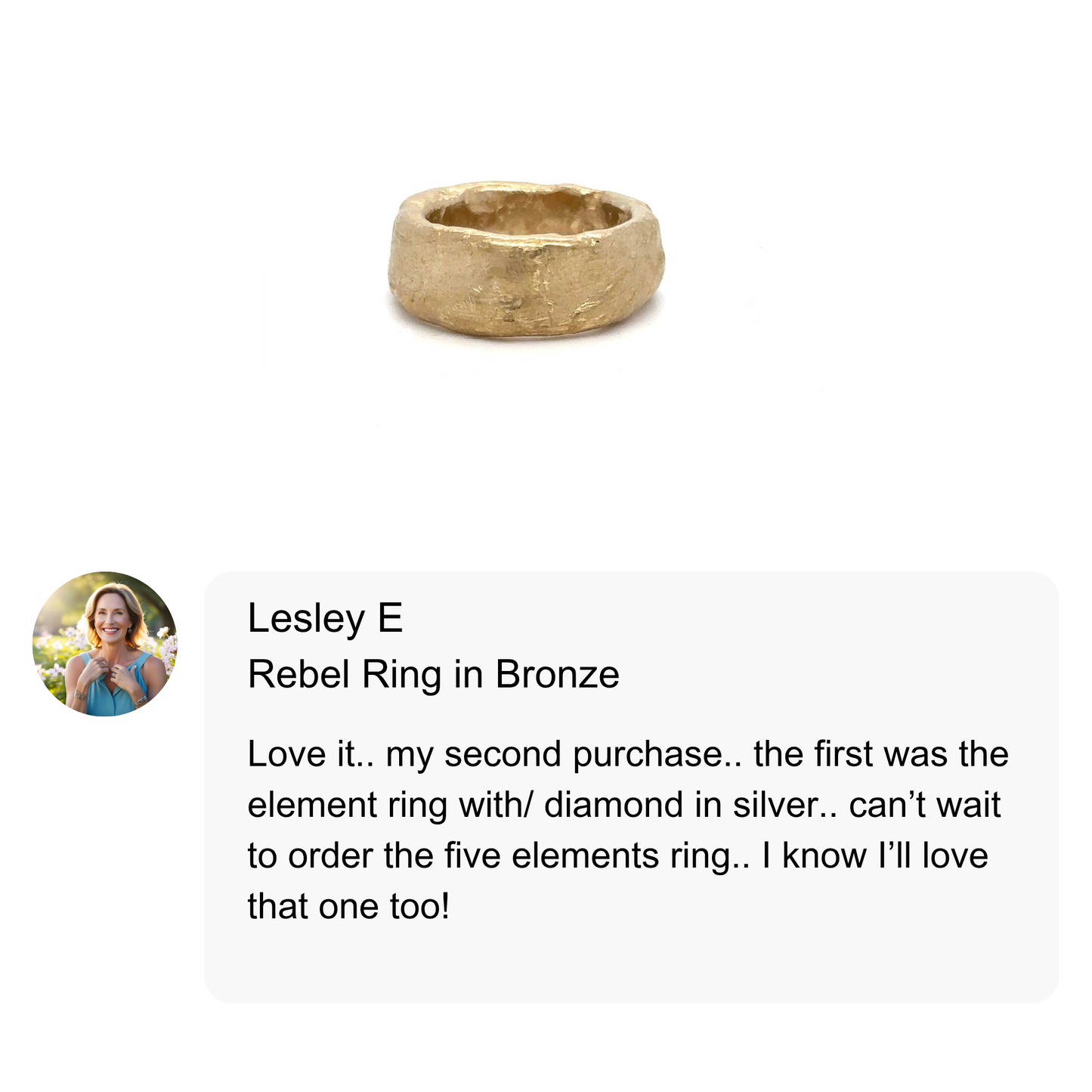Screen dimensions: 1092x1092
Task: Click the reviewer name Lesley E
Action: click(325, 618)
